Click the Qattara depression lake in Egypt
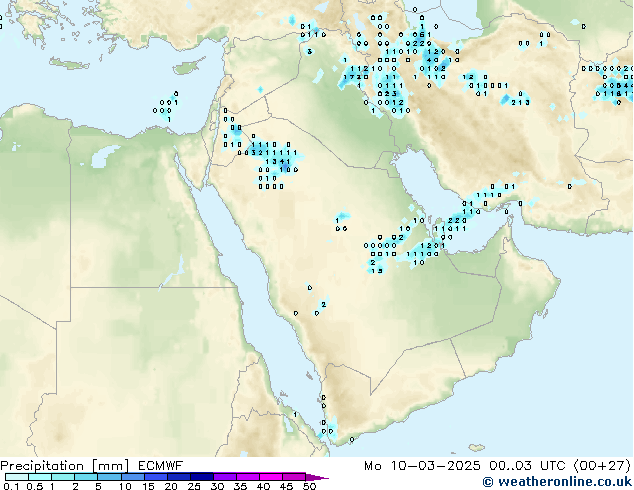The image size is (634, 490). click(104, 156)
